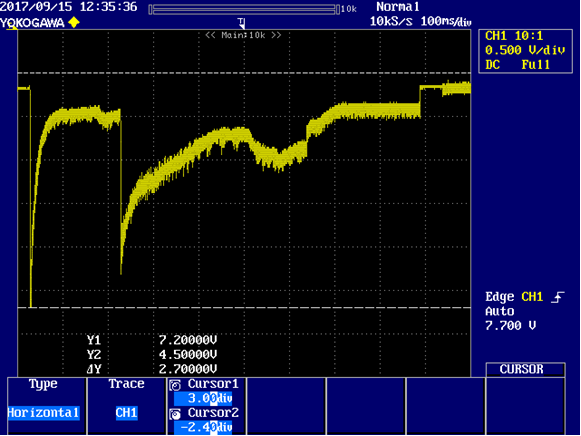Select the Normal acquisition mode label
581x436 pixels.
click(397, 7)
